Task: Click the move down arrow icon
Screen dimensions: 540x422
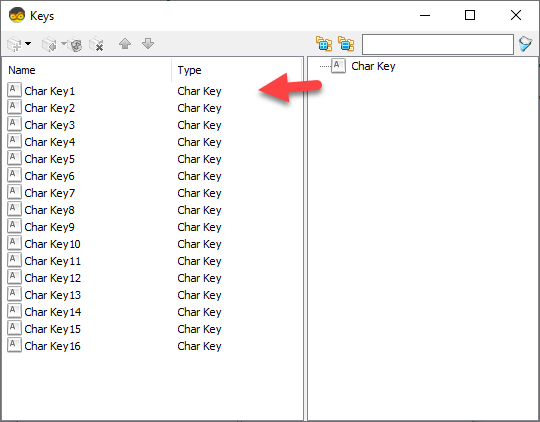Action: [x=148, y=44]
